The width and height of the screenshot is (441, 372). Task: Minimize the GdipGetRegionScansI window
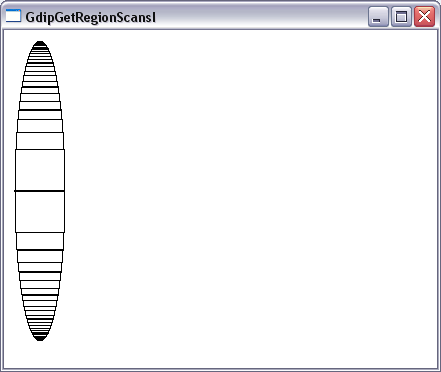[378, 16]
